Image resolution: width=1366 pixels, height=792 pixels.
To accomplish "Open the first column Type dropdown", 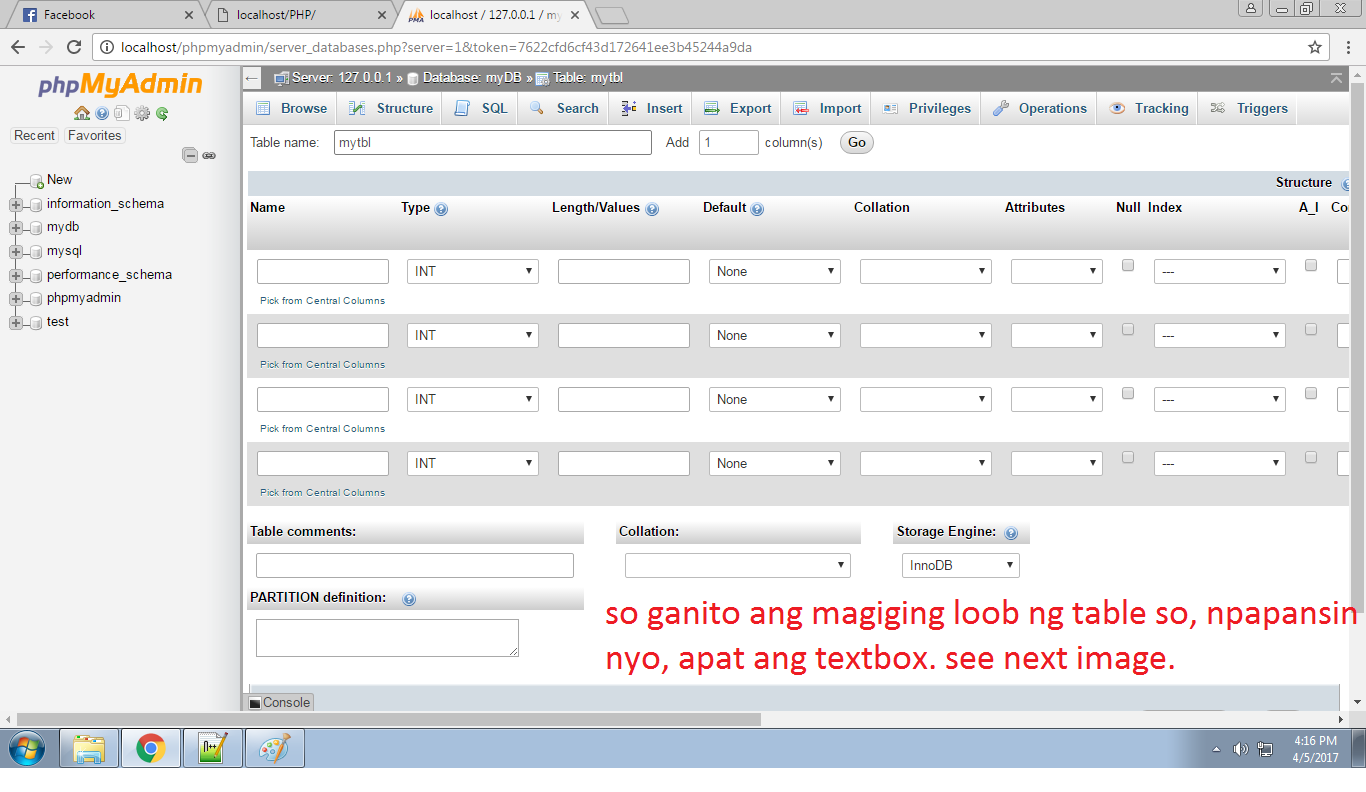I will [472, 271].
